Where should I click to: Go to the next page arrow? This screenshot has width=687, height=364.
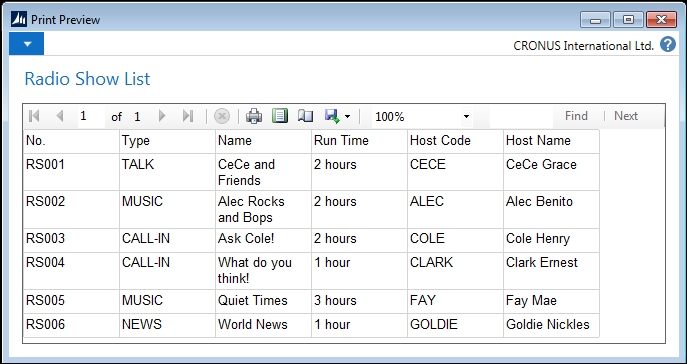pos(162,116)
